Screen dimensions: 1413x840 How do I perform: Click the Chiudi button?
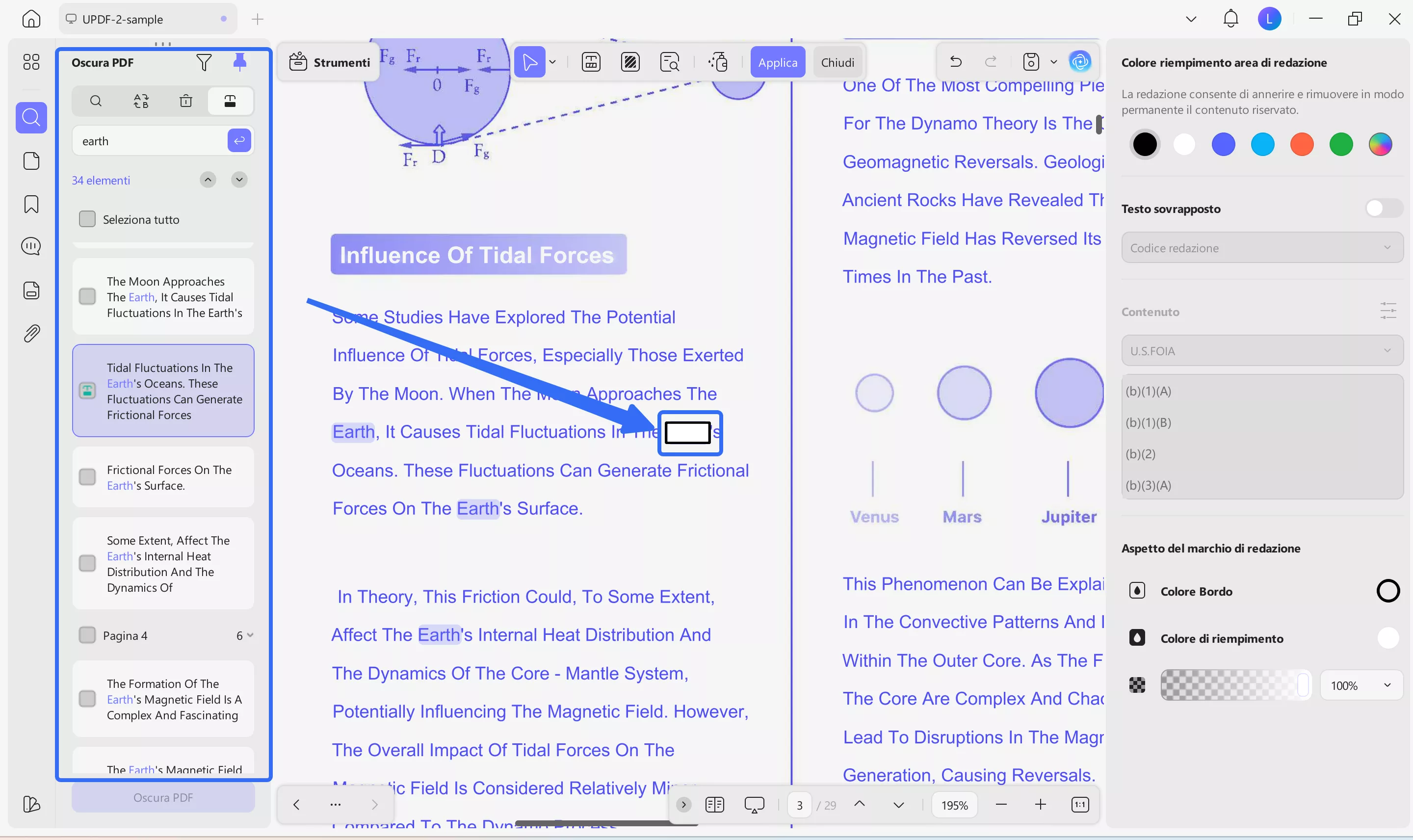[x=837, y=62]
